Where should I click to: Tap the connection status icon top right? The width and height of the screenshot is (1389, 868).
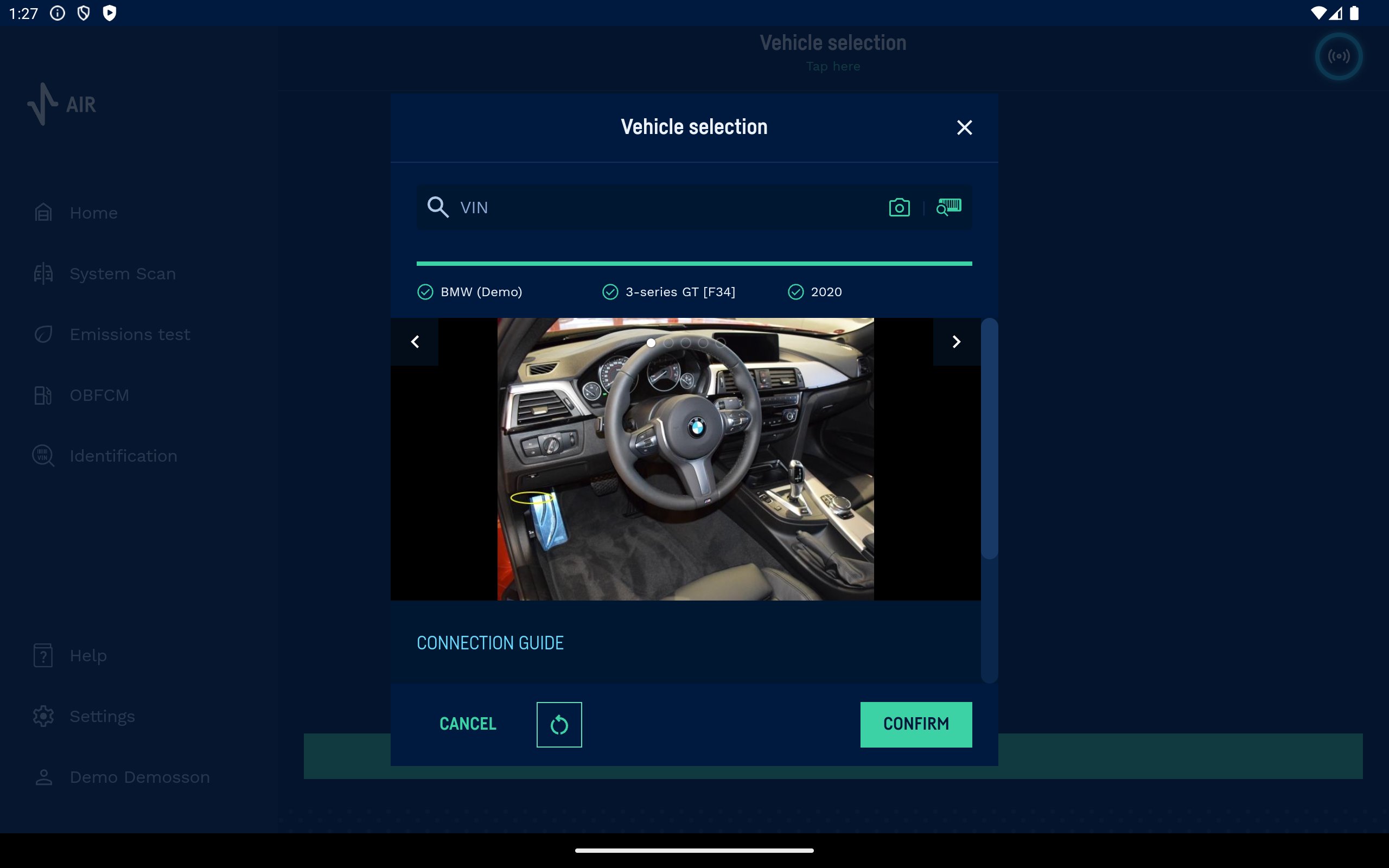tap(1338, 56)
